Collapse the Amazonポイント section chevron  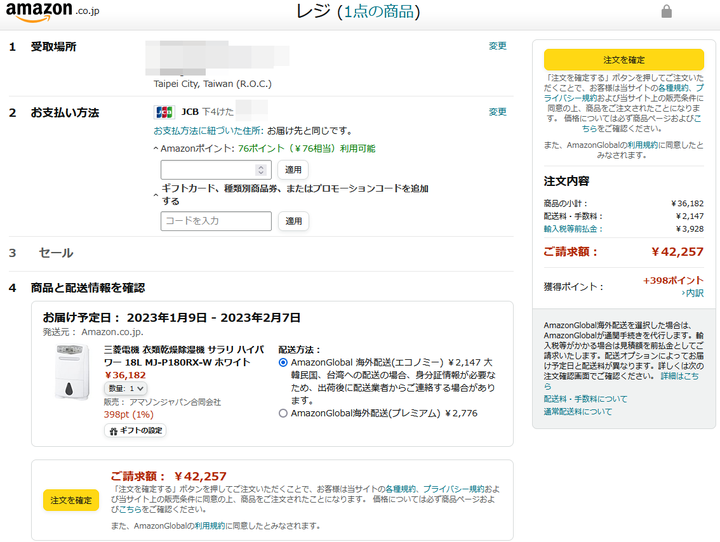(x=156, y=148)
